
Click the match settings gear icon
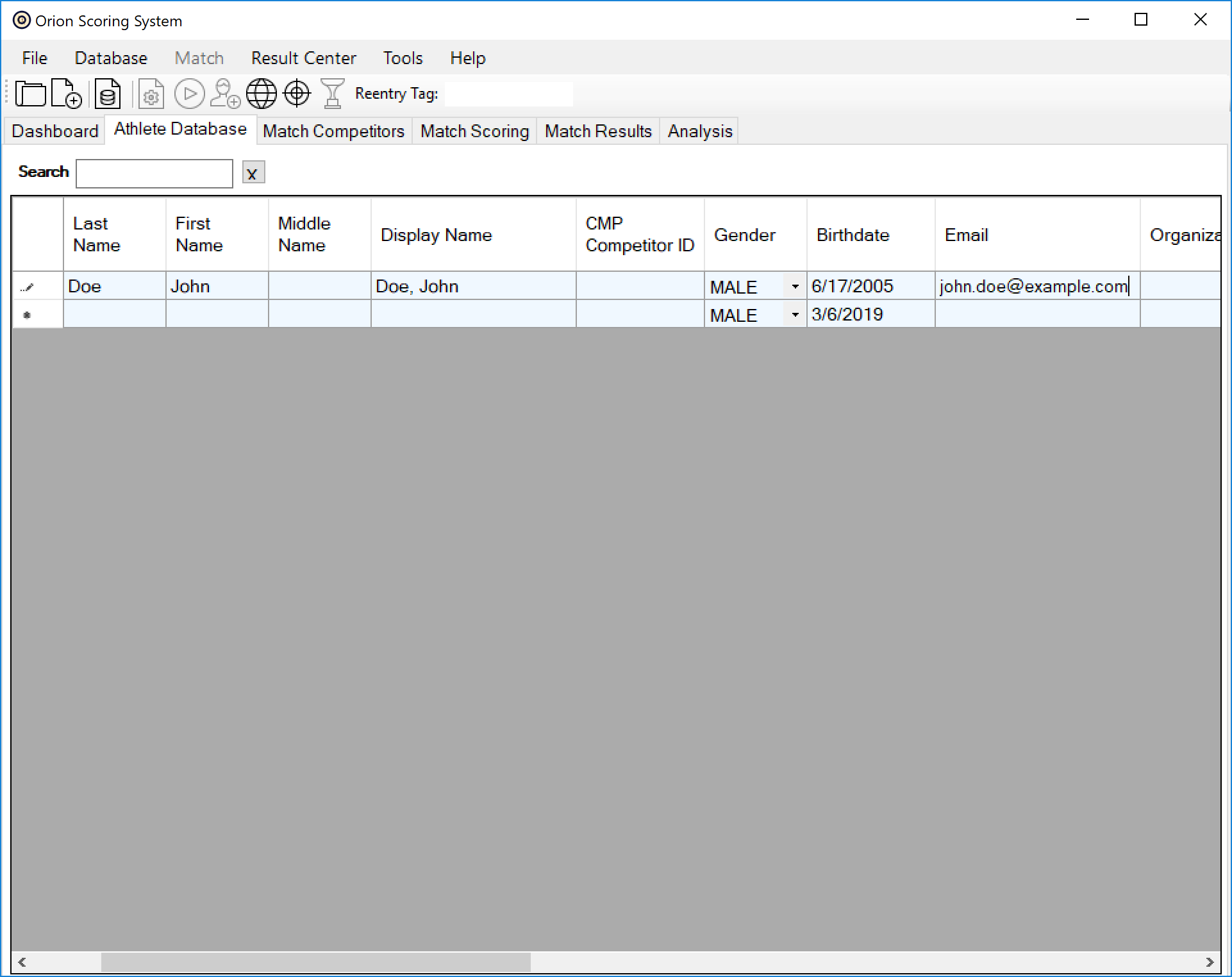(x=151, y=94)
